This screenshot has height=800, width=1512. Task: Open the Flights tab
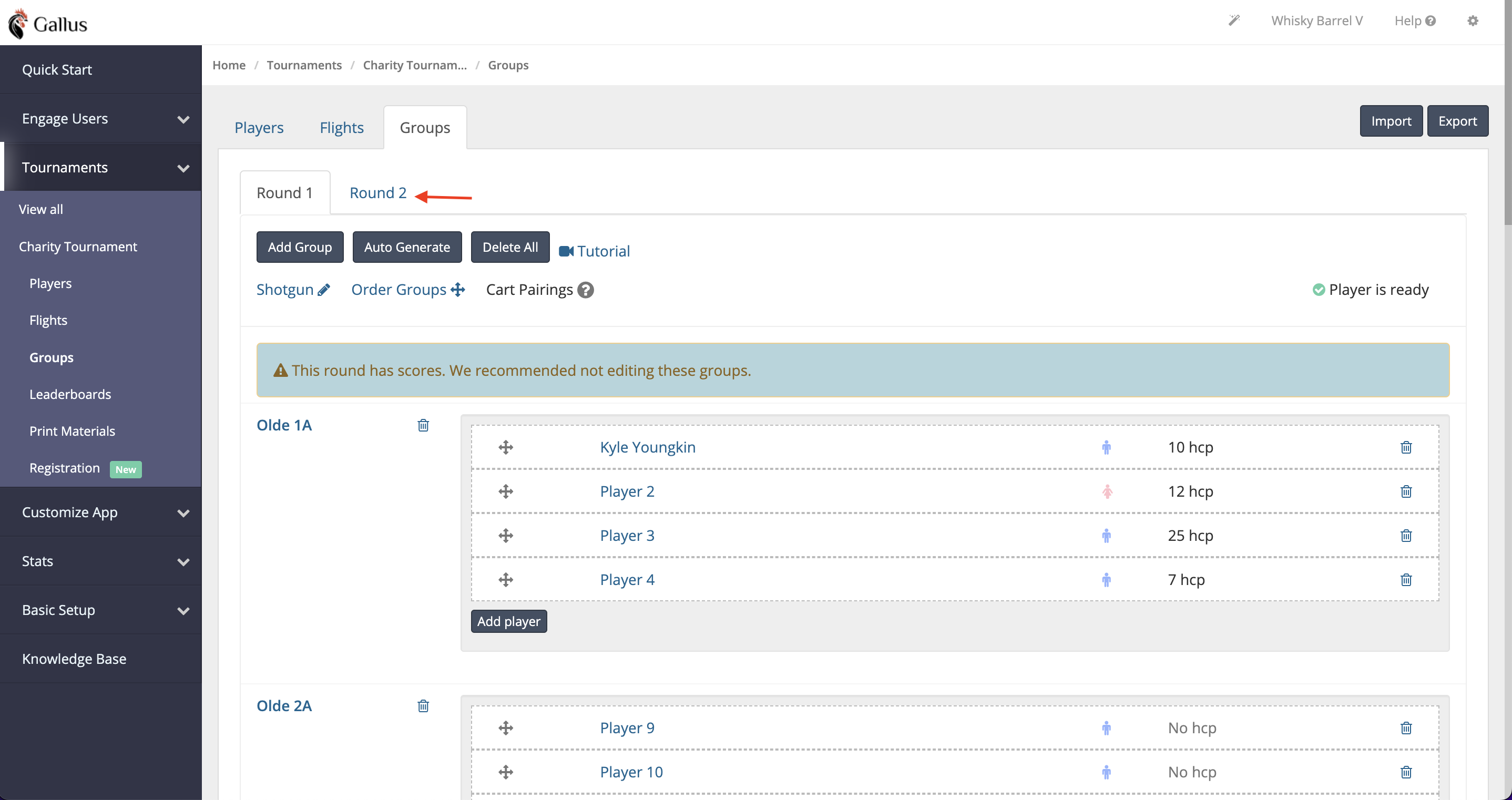tap(341, 127)
